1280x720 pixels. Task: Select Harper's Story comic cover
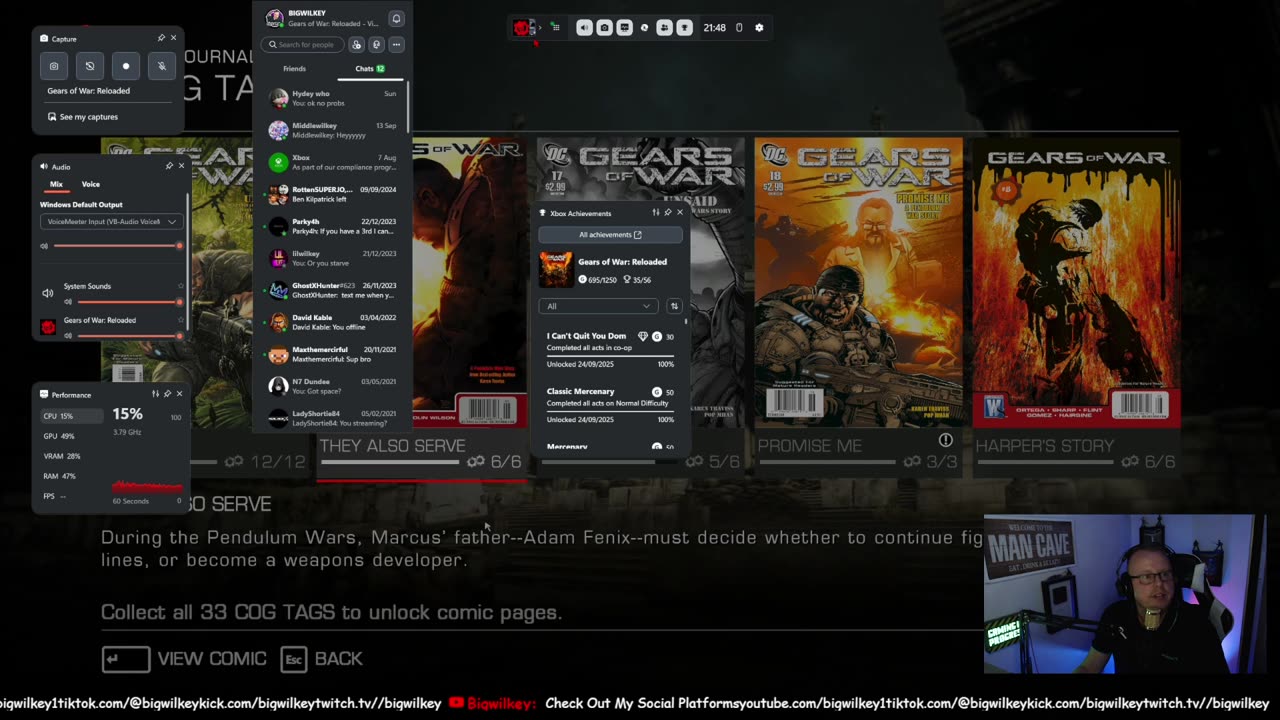(x=1076, y=283)
